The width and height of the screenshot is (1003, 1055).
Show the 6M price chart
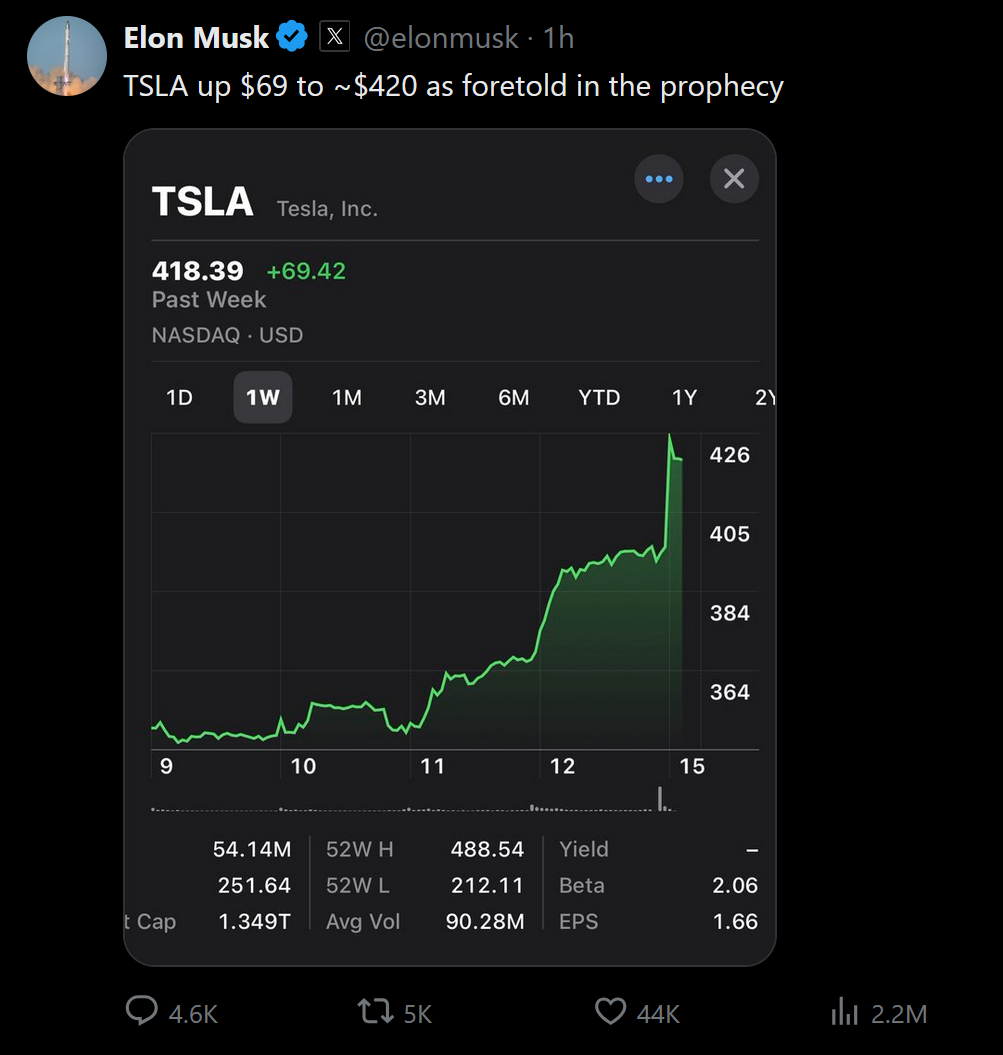pos(513,398)
